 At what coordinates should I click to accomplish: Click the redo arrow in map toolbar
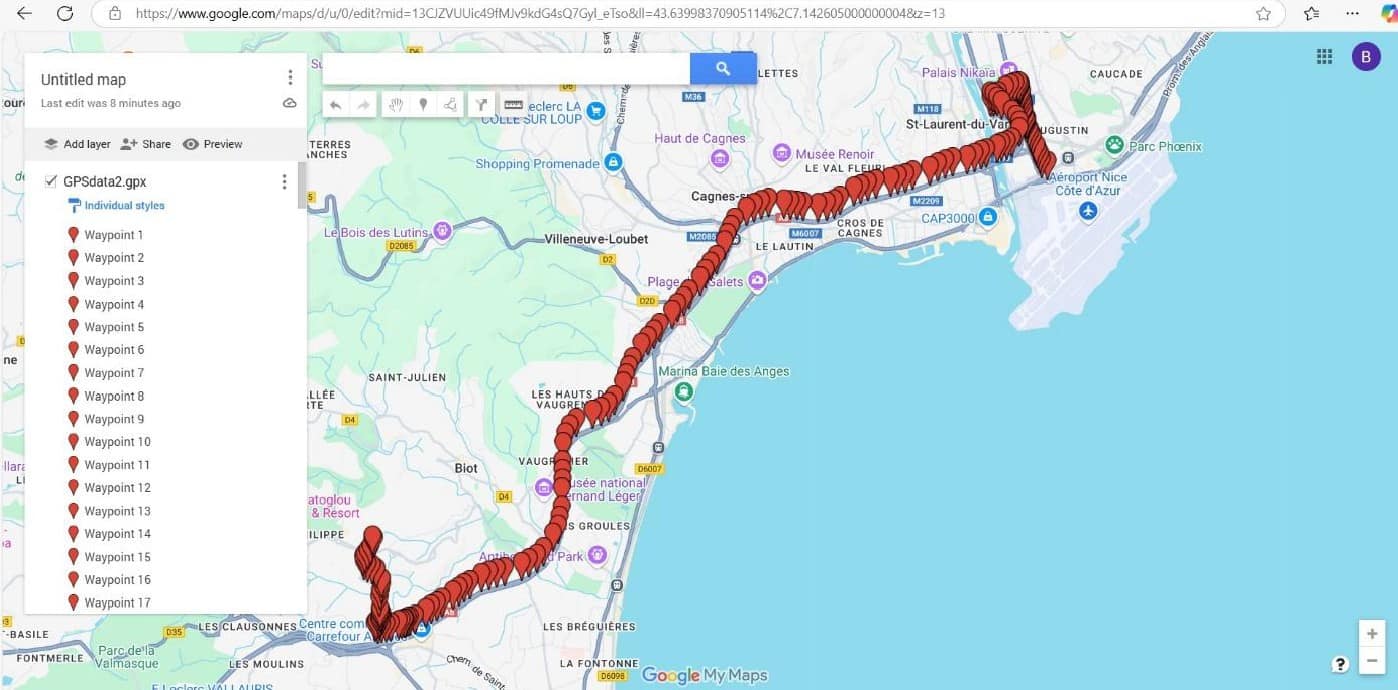[363, 104]
